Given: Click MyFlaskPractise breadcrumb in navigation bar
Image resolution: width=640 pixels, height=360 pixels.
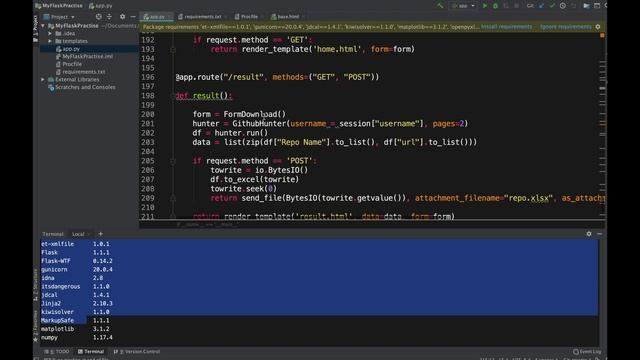Looking at the screenshot, I should click(58, 6).
